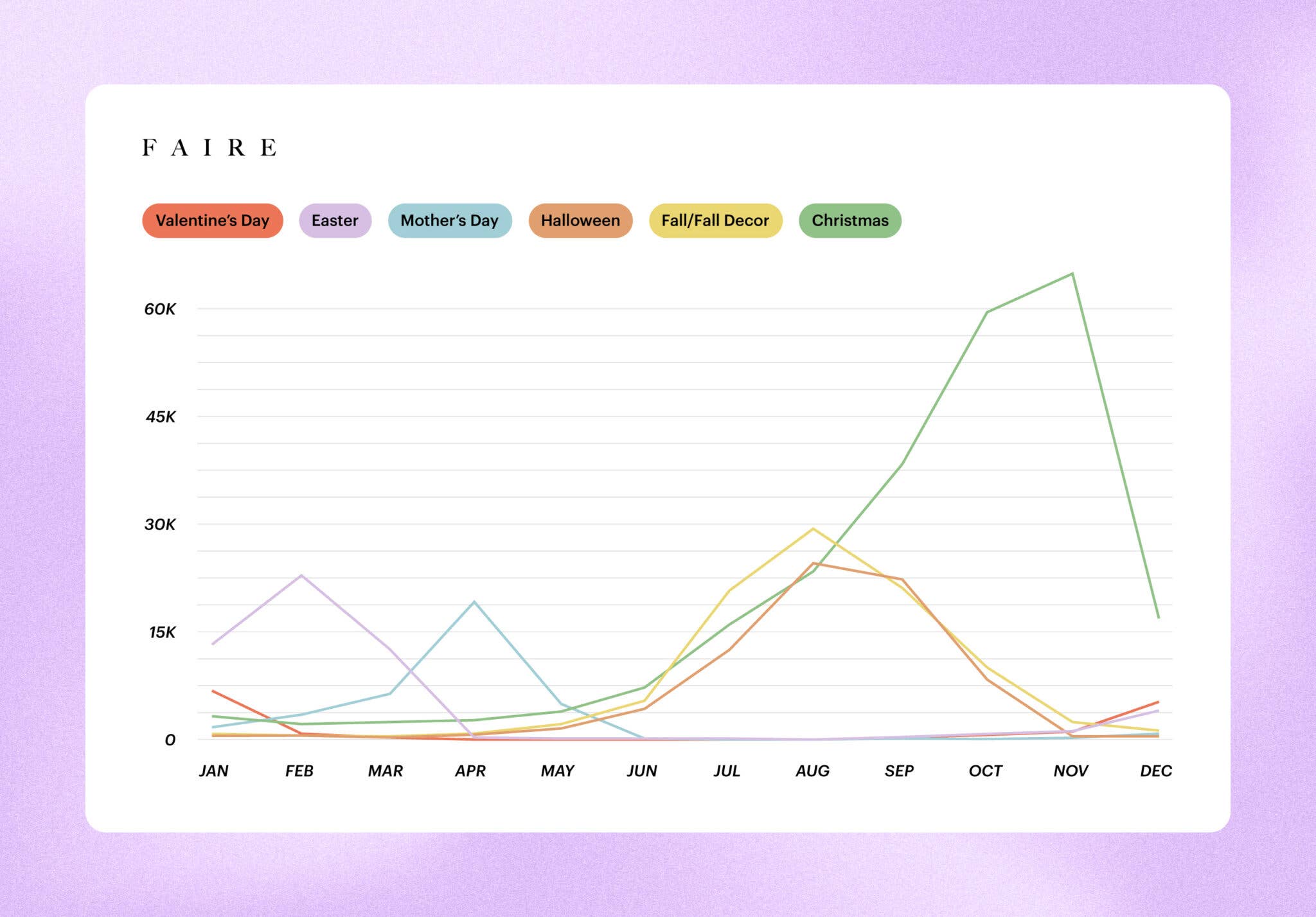
Task: Click the NOV month label
Action: [x=1071, y=770]
